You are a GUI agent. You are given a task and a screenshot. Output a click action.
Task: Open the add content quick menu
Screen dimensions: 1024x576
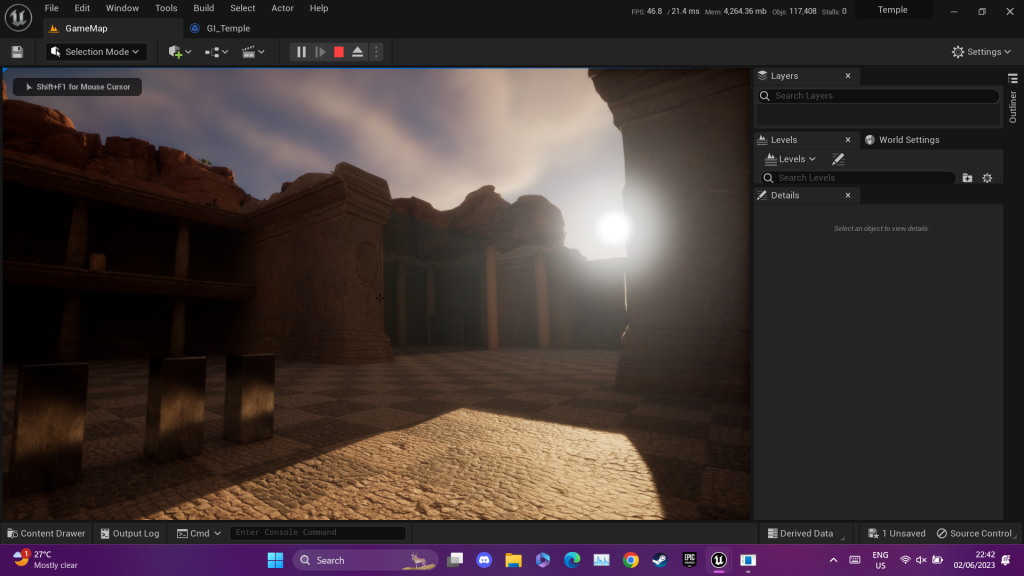coord(180,52)
